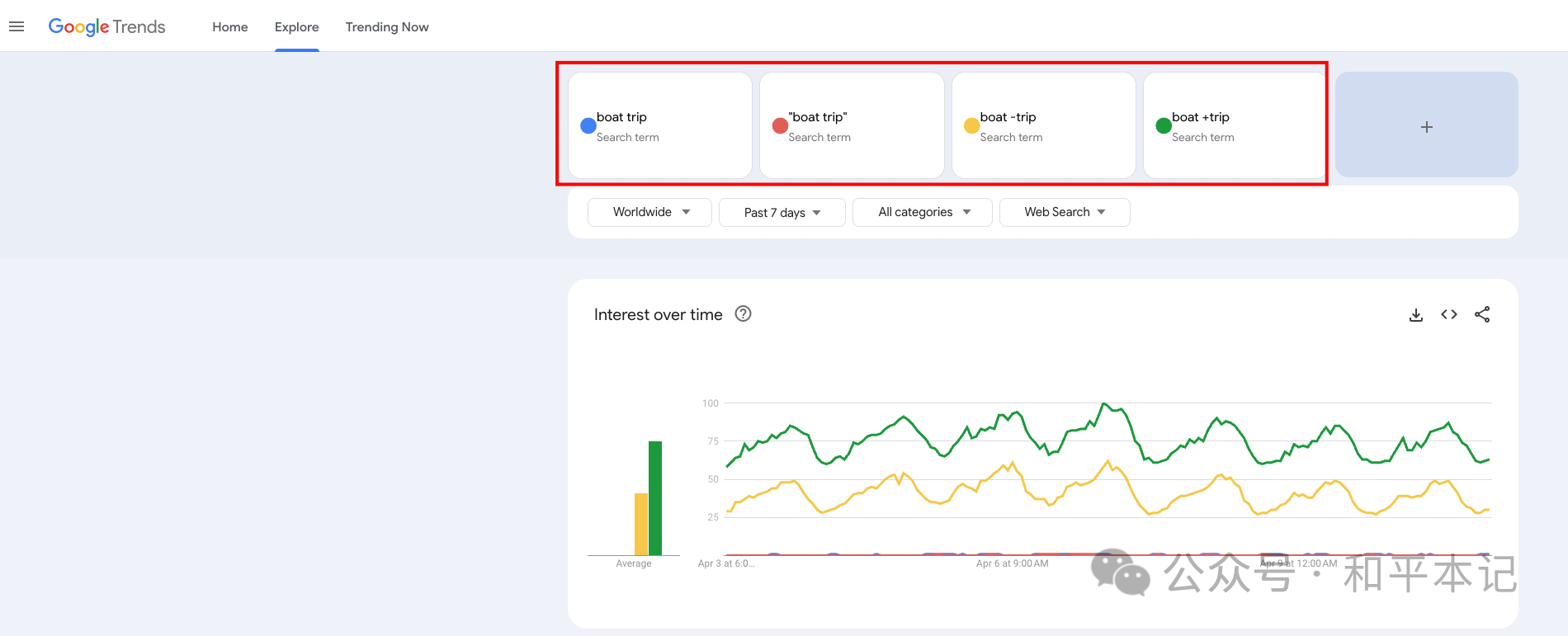Viewport: 1568px width, 636px height.
Task: Edit the "boat trip" search term card
Action: coord(660,125)
